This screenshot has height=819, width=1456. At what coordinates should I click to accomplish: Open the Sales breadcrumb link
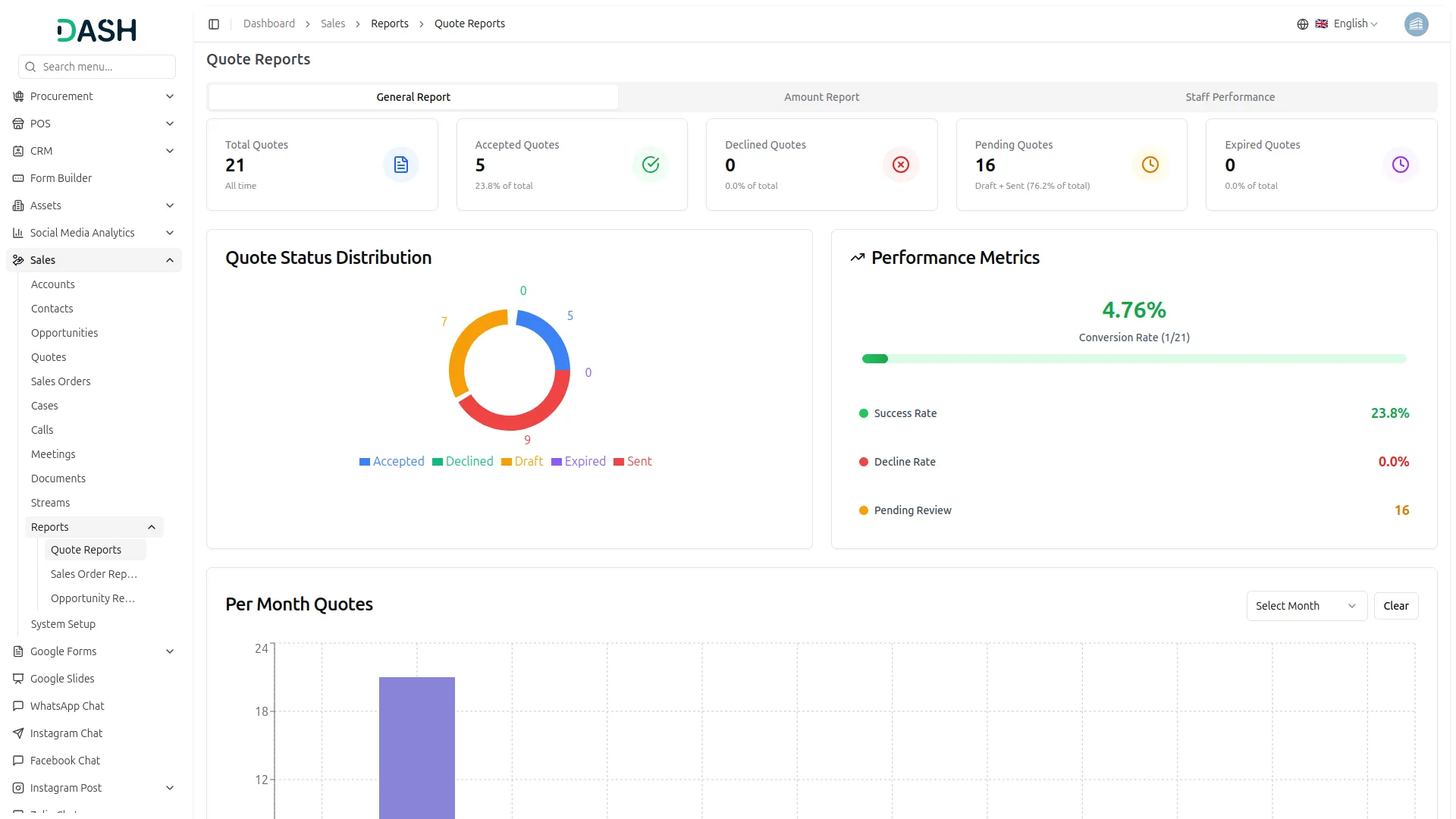tap(332, 24)
